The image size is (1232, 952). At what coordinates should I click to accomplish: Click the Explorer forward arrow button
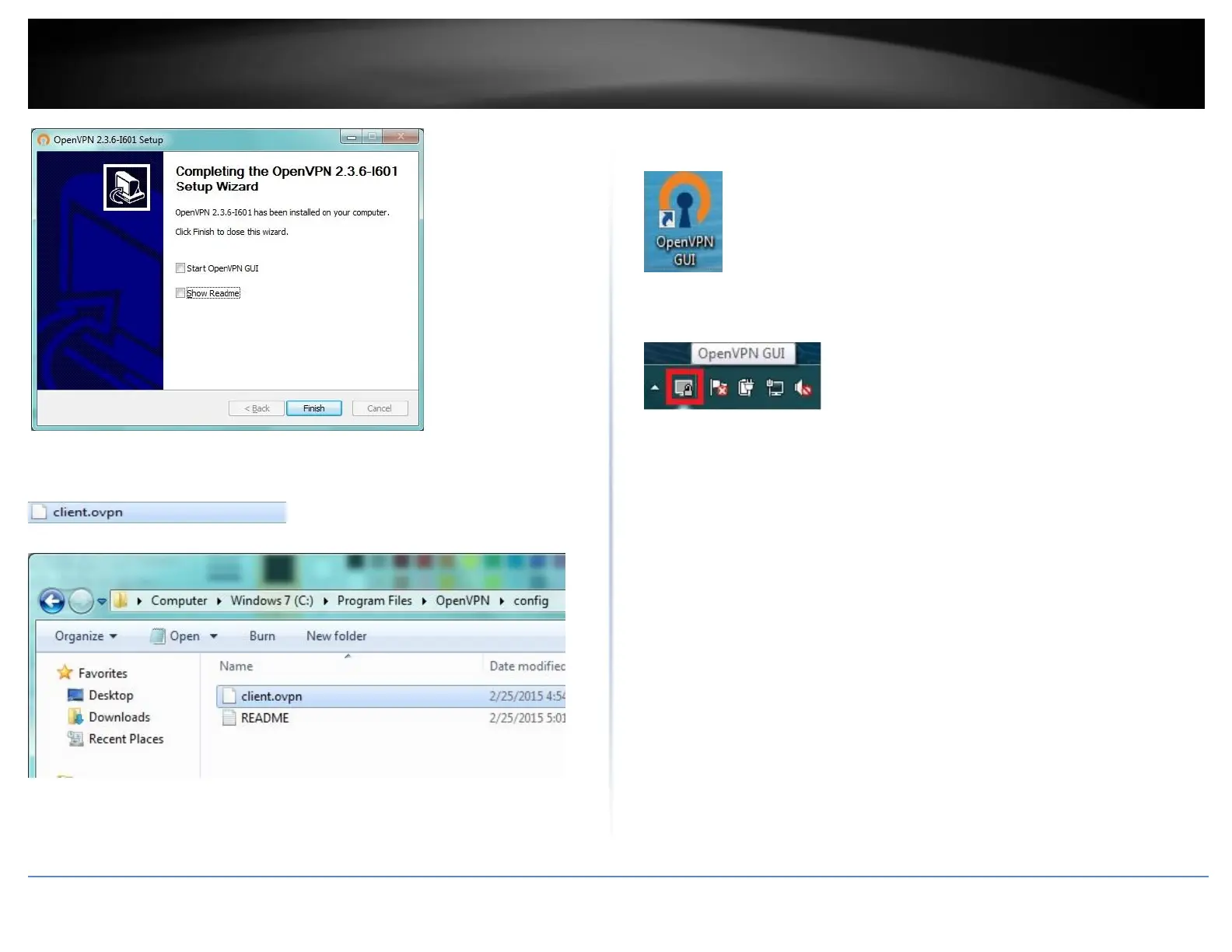[81, 601]
